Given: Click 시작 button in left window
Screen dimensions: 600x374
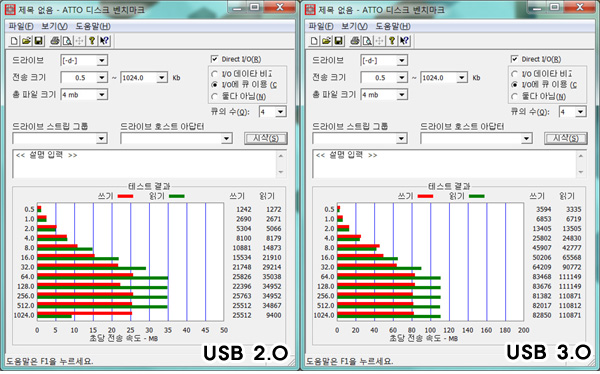Looking at the screenshot, I should coord(266,138).
